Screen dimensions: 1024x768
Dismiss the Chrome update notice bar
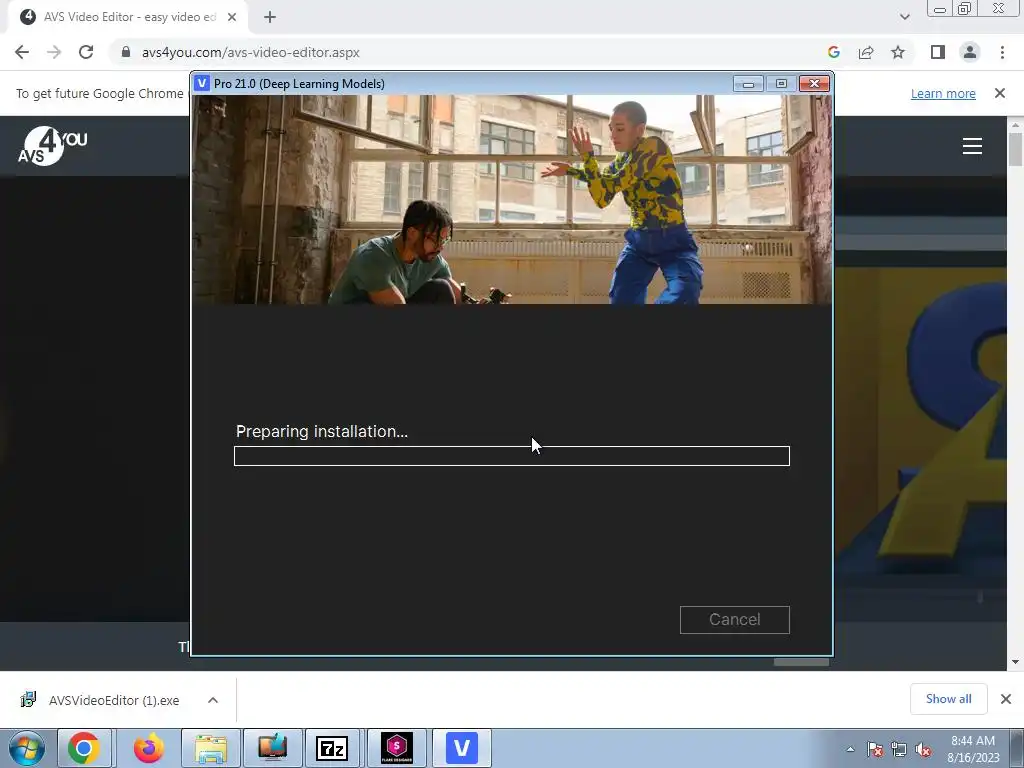click(x=1000, y=93)
